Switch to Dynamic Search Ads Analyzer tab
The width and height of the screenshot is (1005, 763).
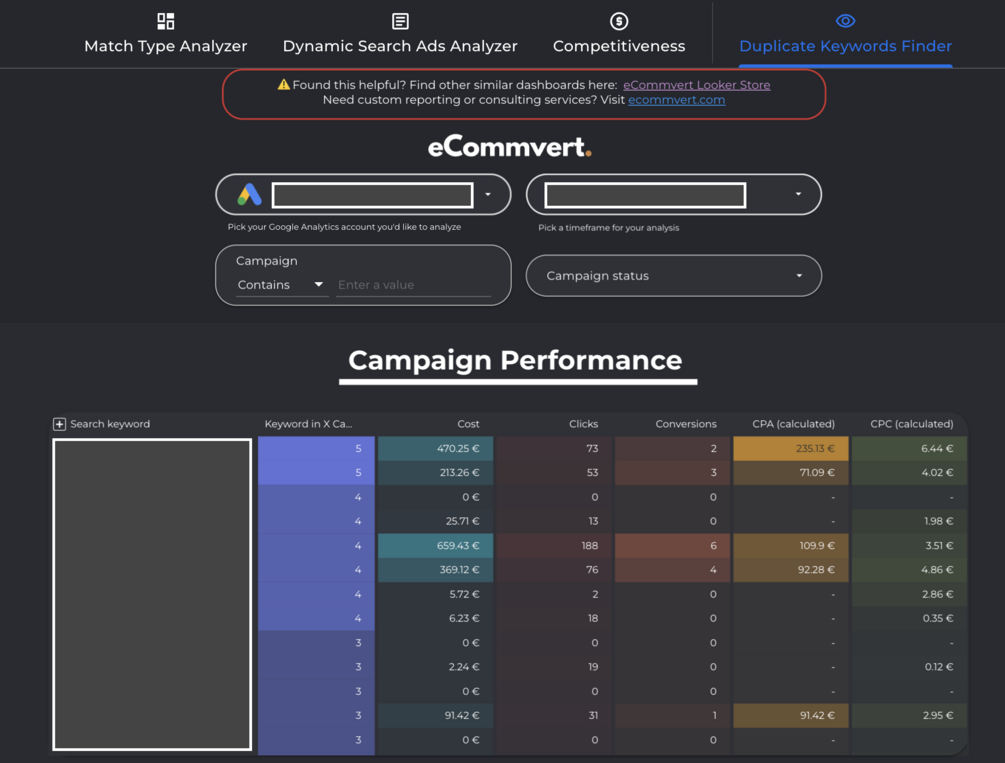point(400,34)
